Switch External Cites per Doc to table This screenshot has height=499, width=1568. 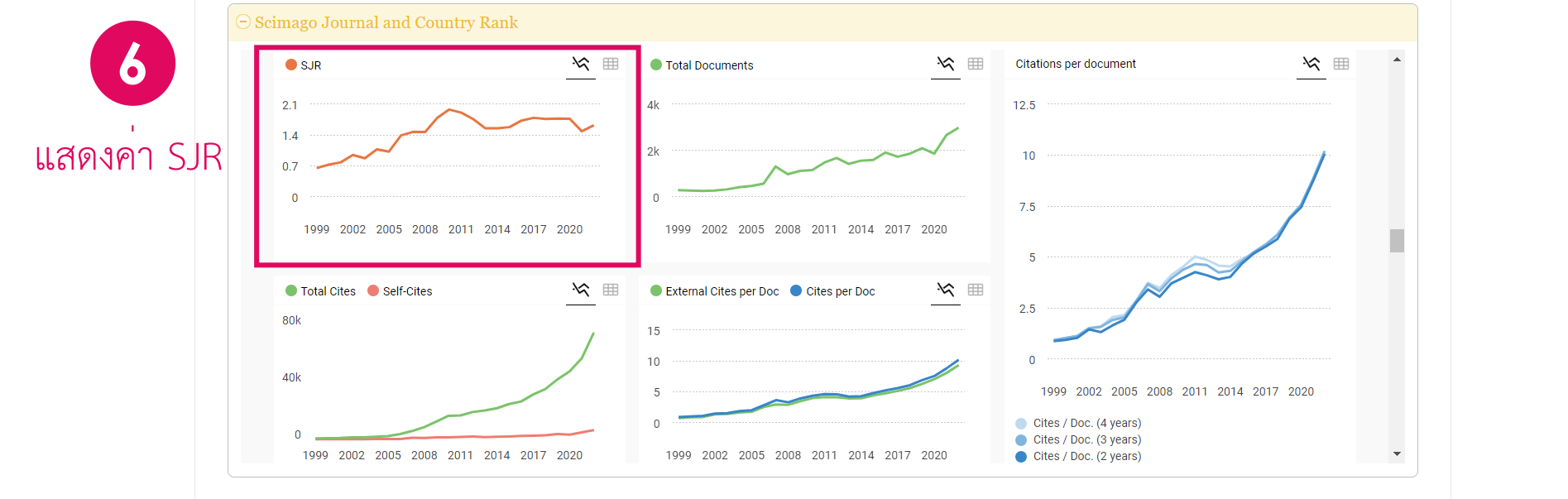pyautogui.click(x=976, y=290)
